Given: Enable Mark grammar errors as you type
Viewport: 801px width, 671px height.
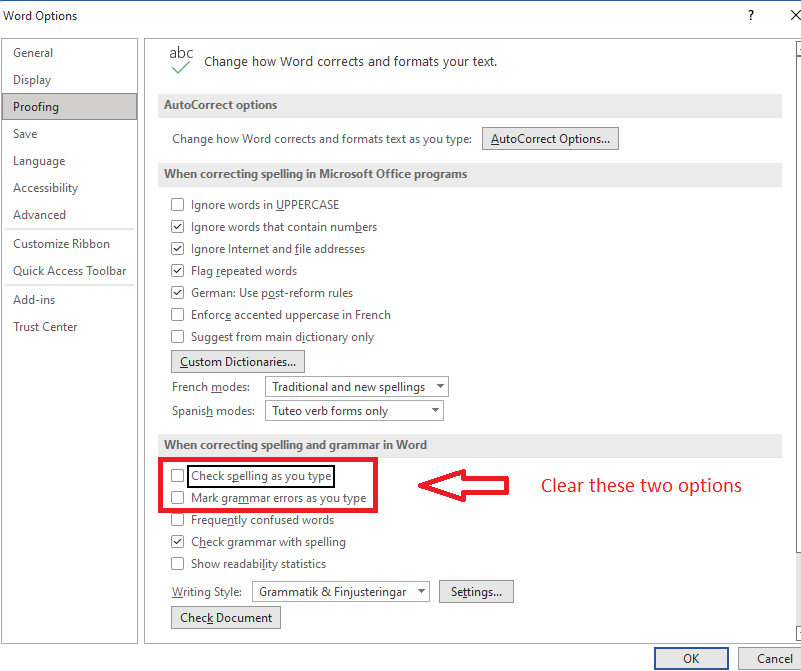Looking at the screenshot, I should click(178, 498).
